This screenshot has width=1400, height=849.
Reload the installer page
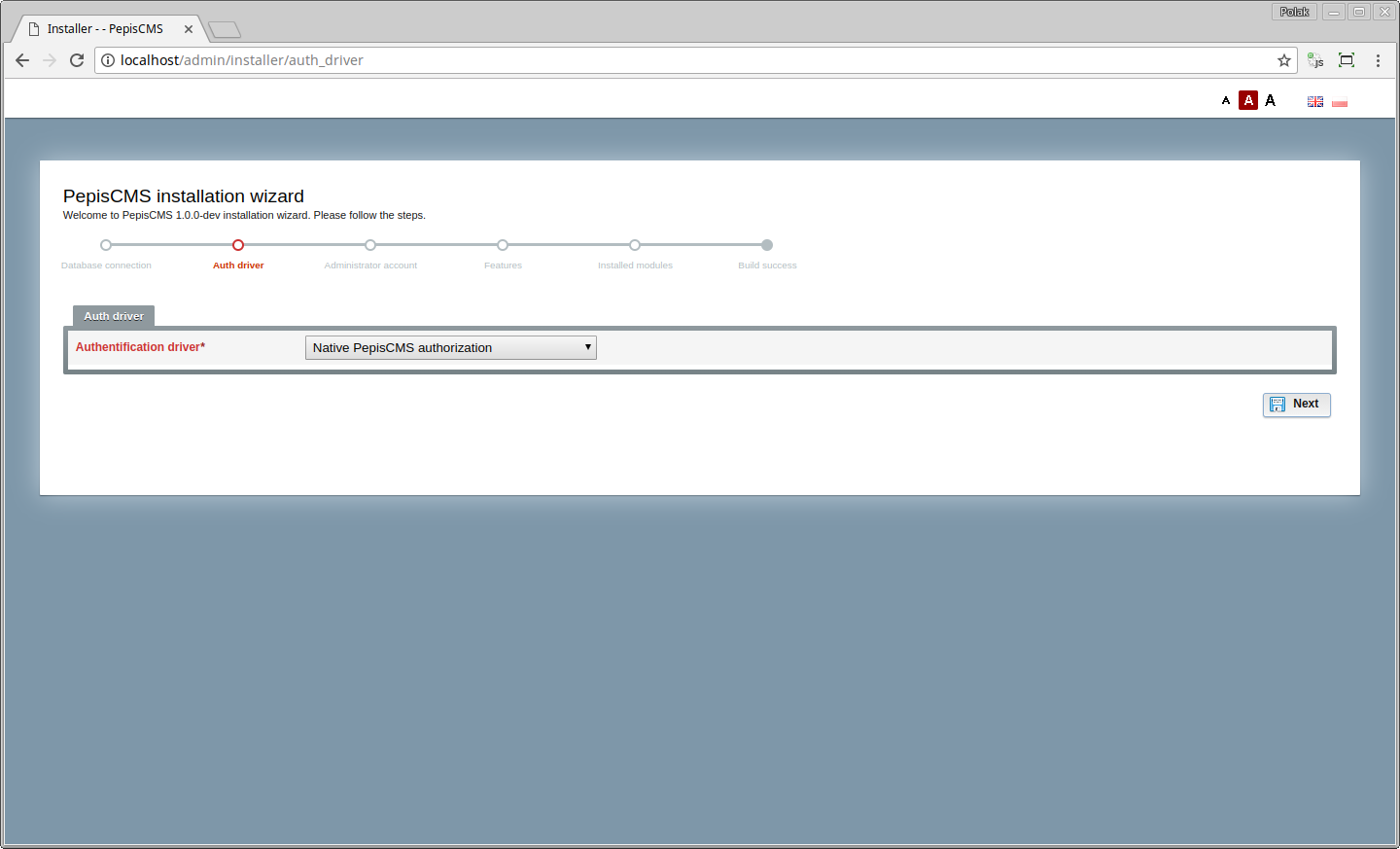(77, 60)
